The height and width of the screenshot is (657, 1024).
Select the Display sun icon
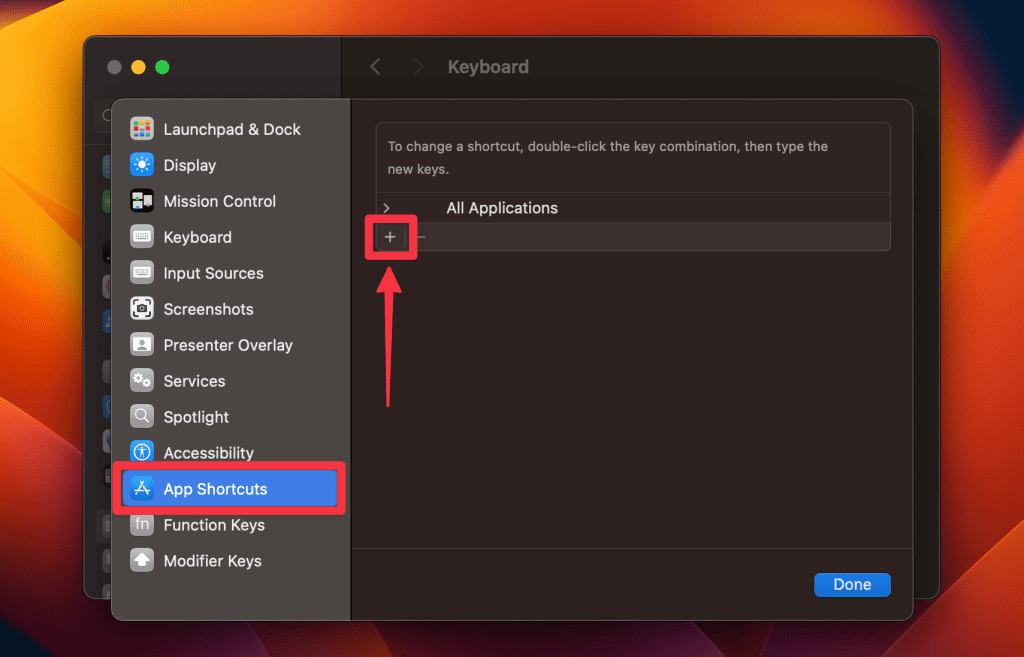[142, 165]
